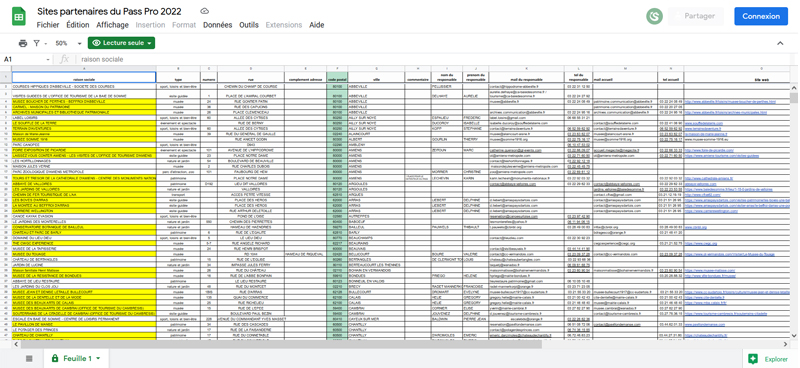Select the code postal header cell
This screenshot has width=800, height=368.
pos(337,78)
